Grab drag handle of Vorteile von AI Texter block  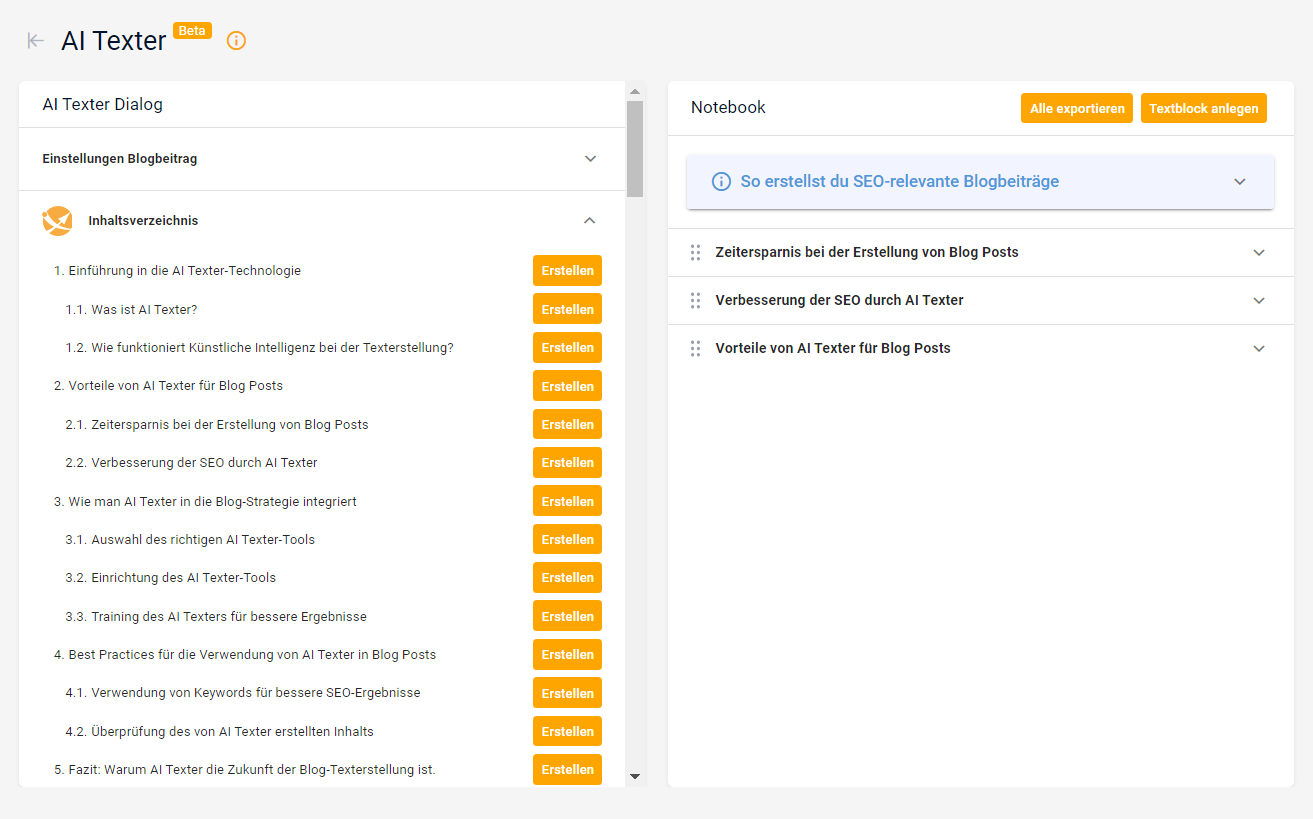[x=695, y=349]
